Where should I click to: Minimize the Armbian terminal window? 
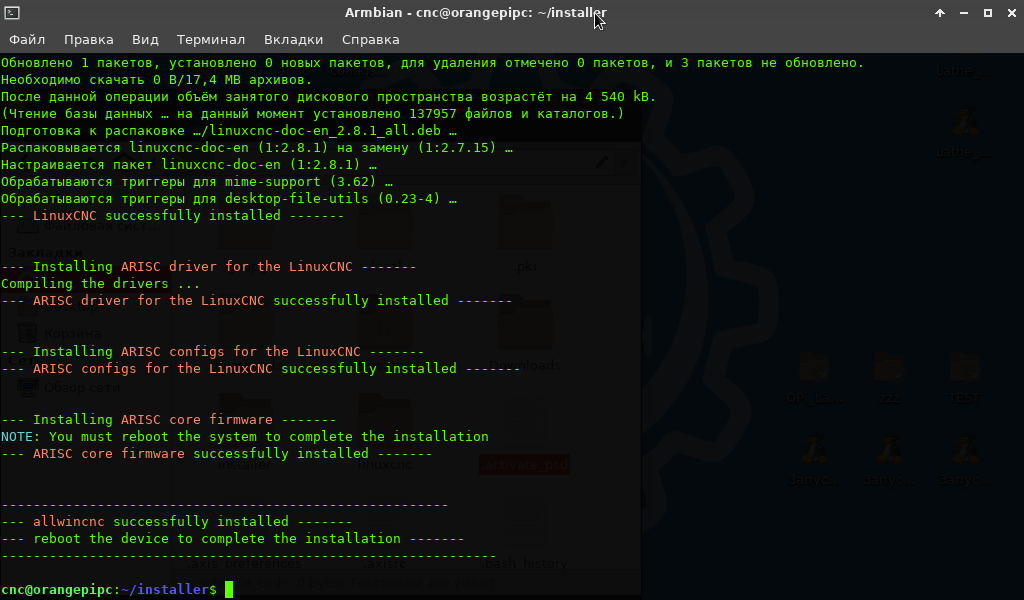(964, 12)
